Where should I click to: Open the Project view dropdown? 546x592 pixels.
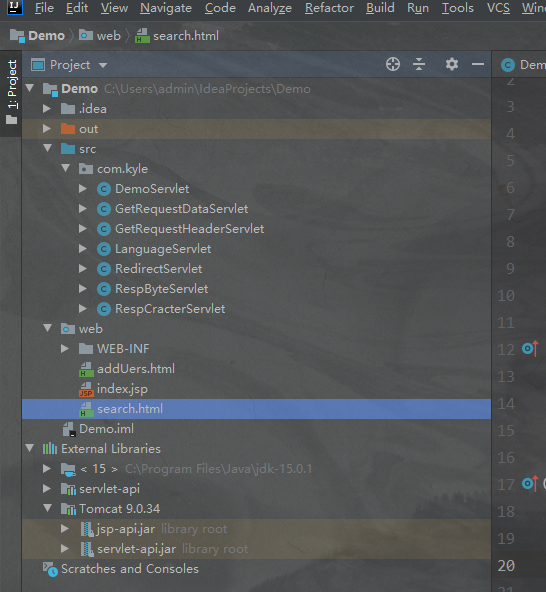coord(69,65)
